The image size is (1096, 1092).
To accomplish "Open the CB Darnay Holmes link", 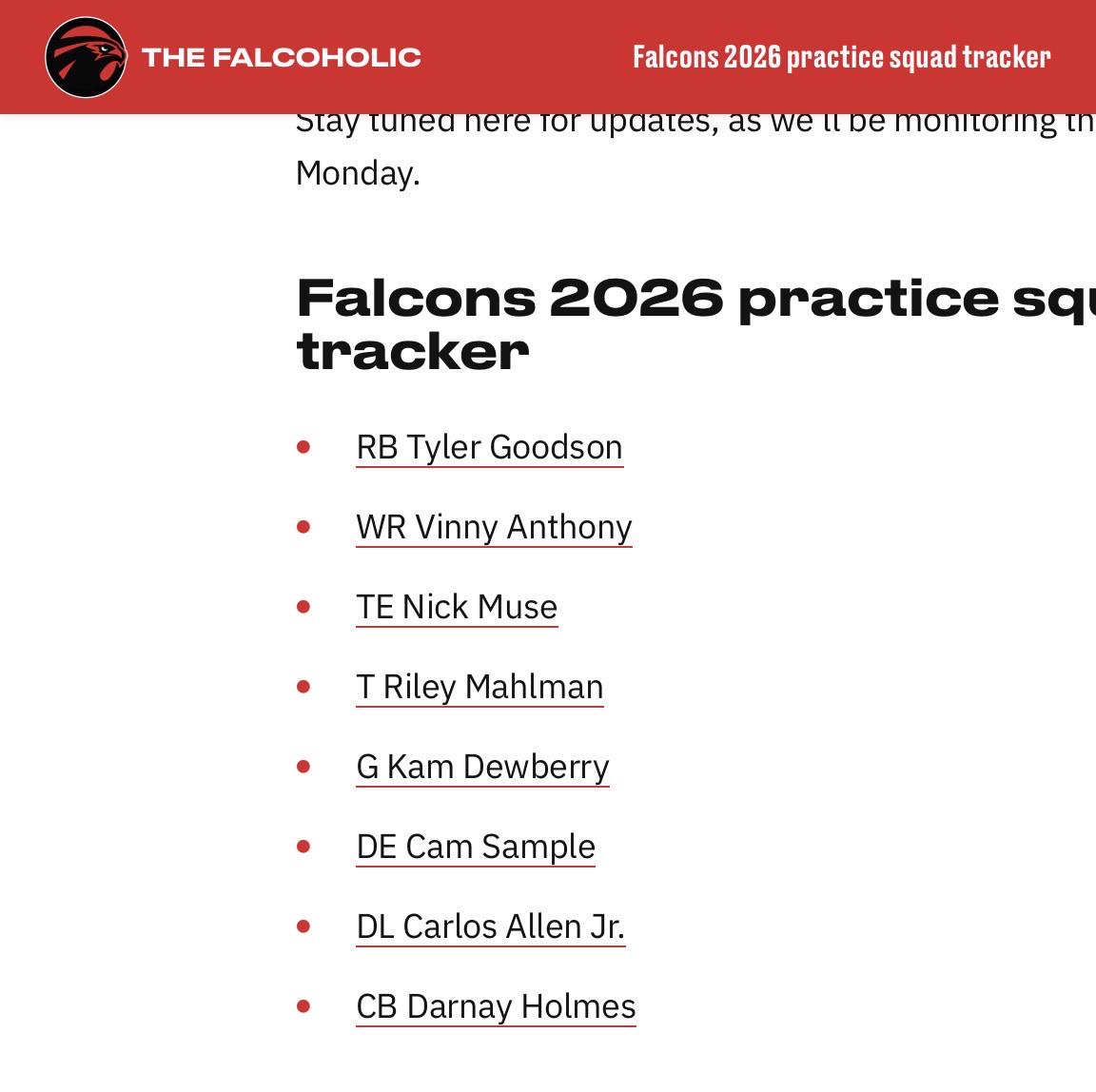I will (497, 1006).
